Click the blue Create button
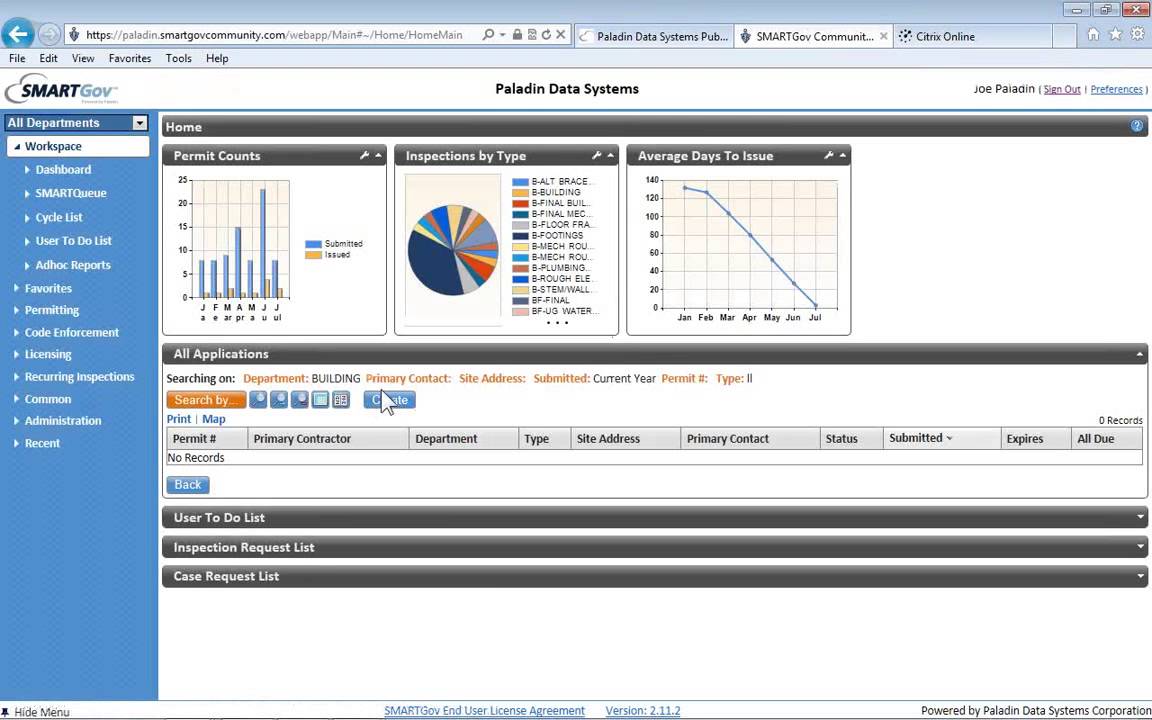This screenshot has width=1152, height=720. pos(389,400)
